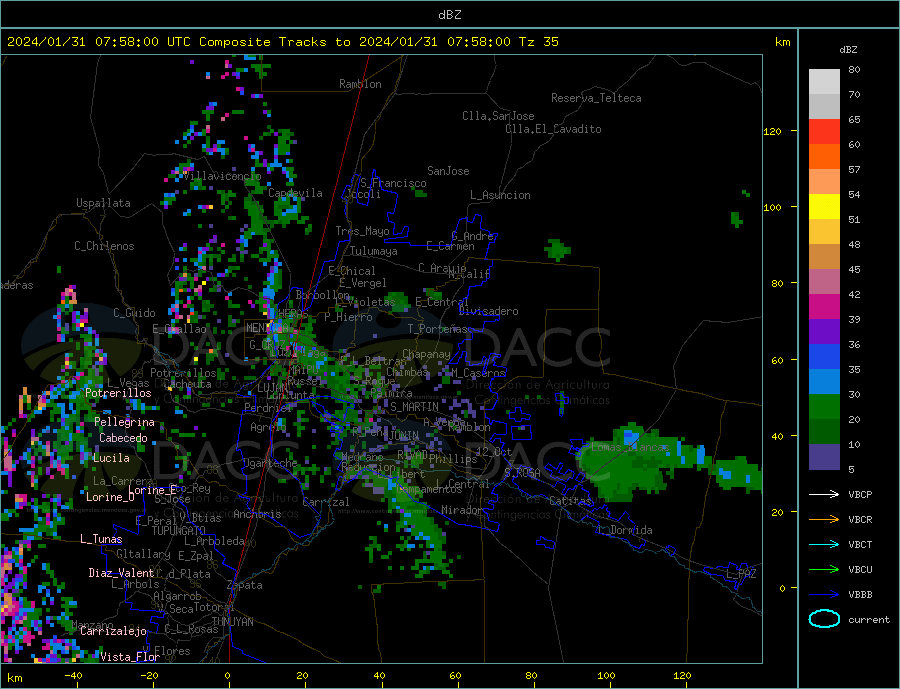Click the 'Divisadero' map label
The width and height of the screenshot is (900, 689).
point(488,311)
